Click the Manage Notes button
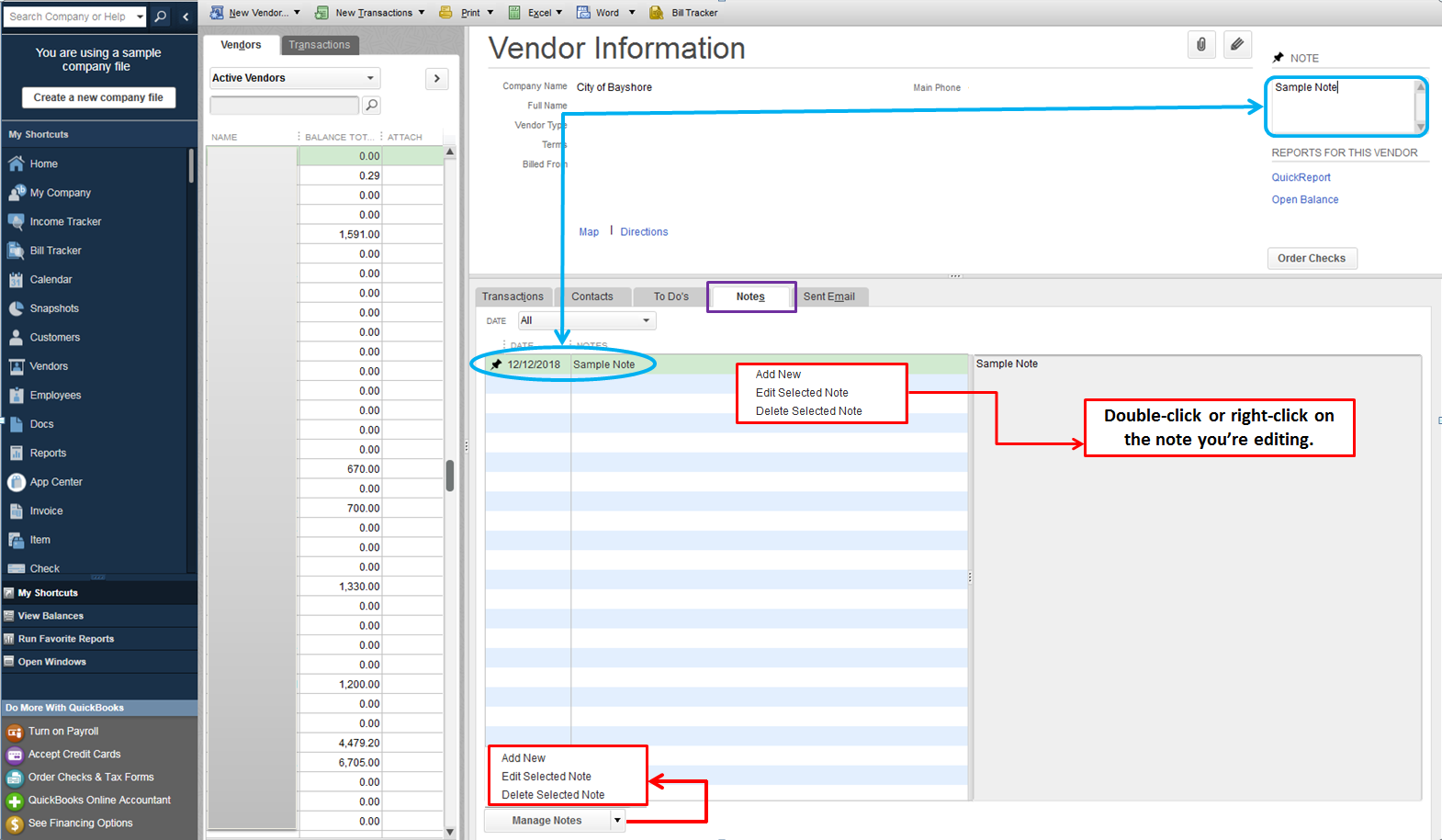 click(547, 821)
